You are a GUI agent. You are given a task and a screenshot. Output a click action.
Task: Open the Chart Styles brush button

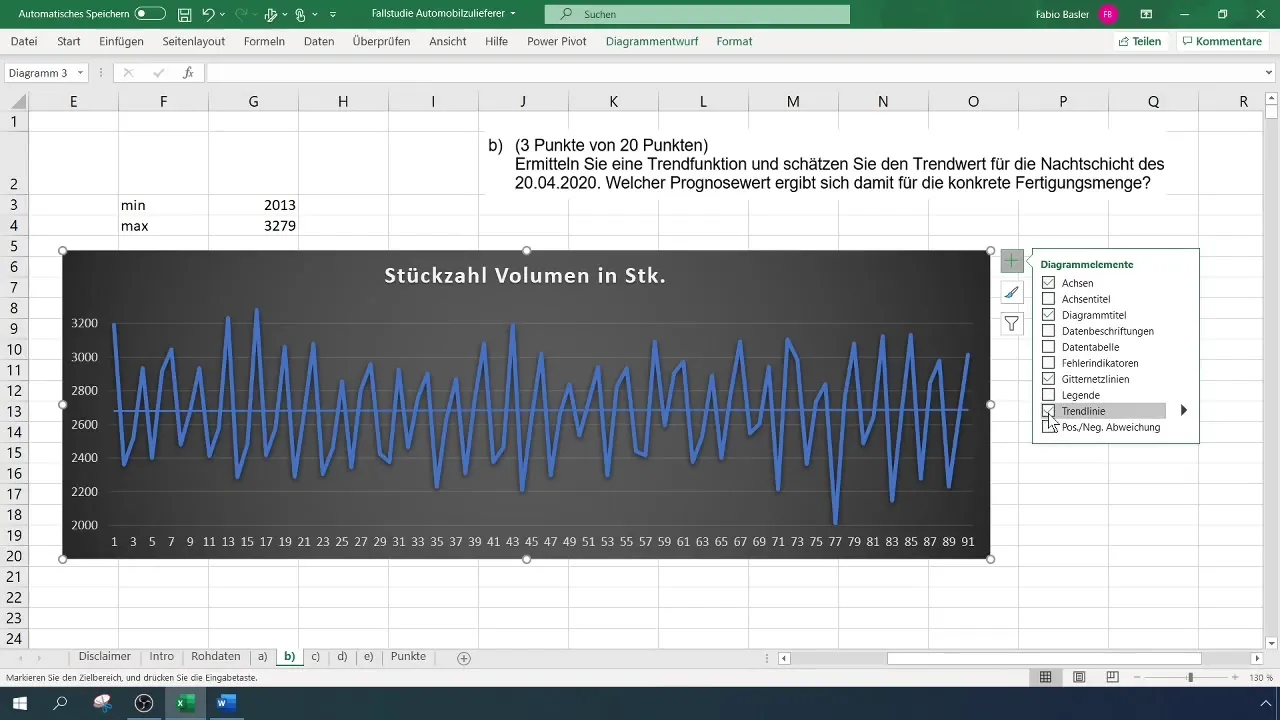(1012, 292)
